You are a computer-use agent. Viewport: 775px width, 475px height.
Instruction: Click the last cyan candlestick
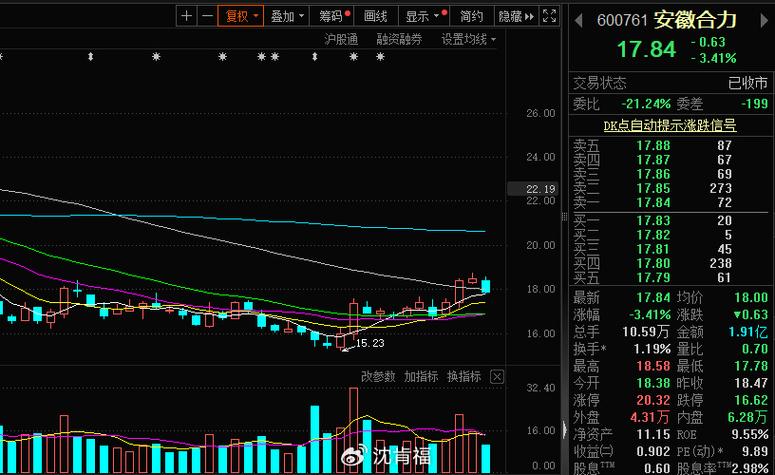pos(486,285)
